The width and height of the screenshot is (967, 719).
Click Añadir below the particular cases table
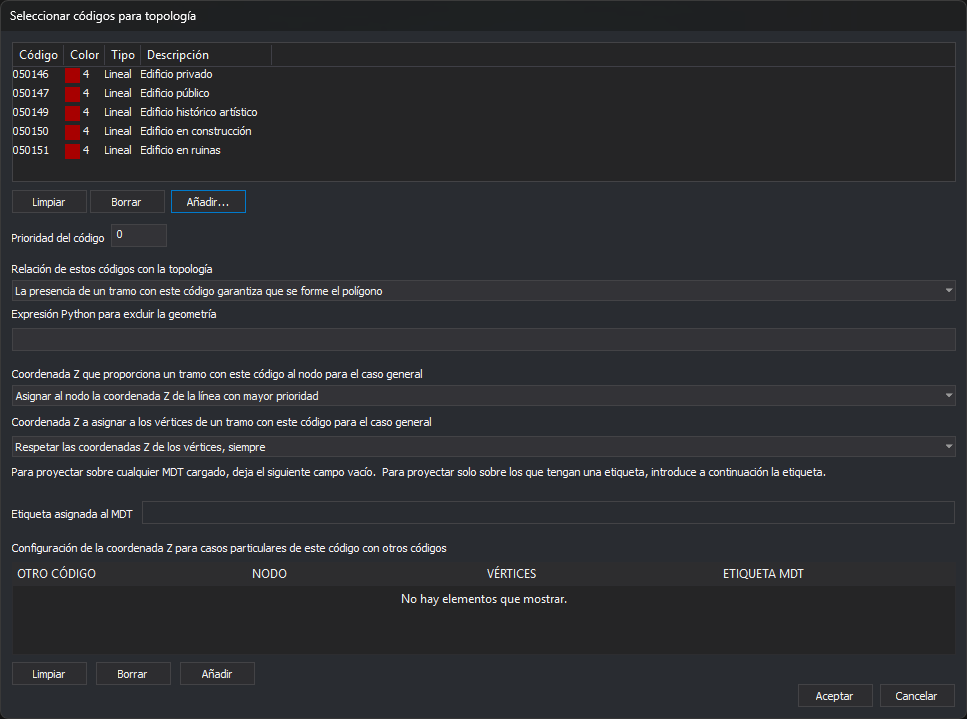pyautogui.click(x=217, y=674)
